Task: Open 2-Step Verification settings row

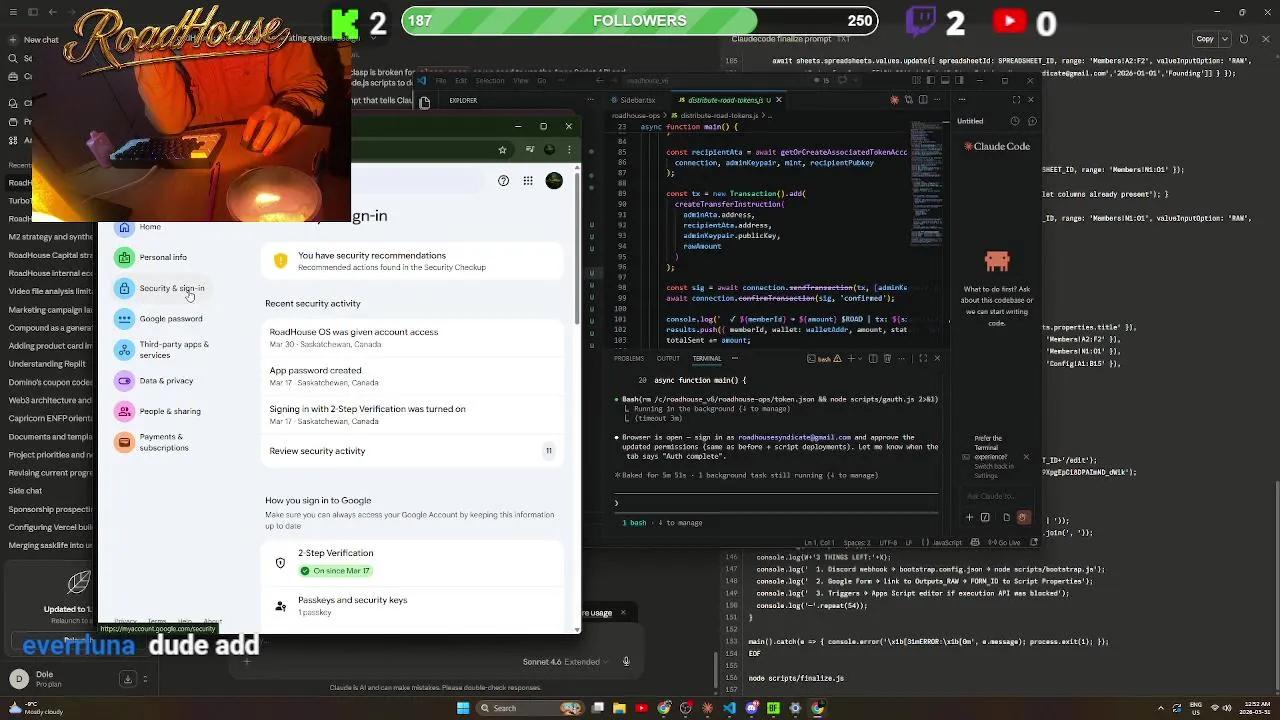Action: [x=413, y=562]
